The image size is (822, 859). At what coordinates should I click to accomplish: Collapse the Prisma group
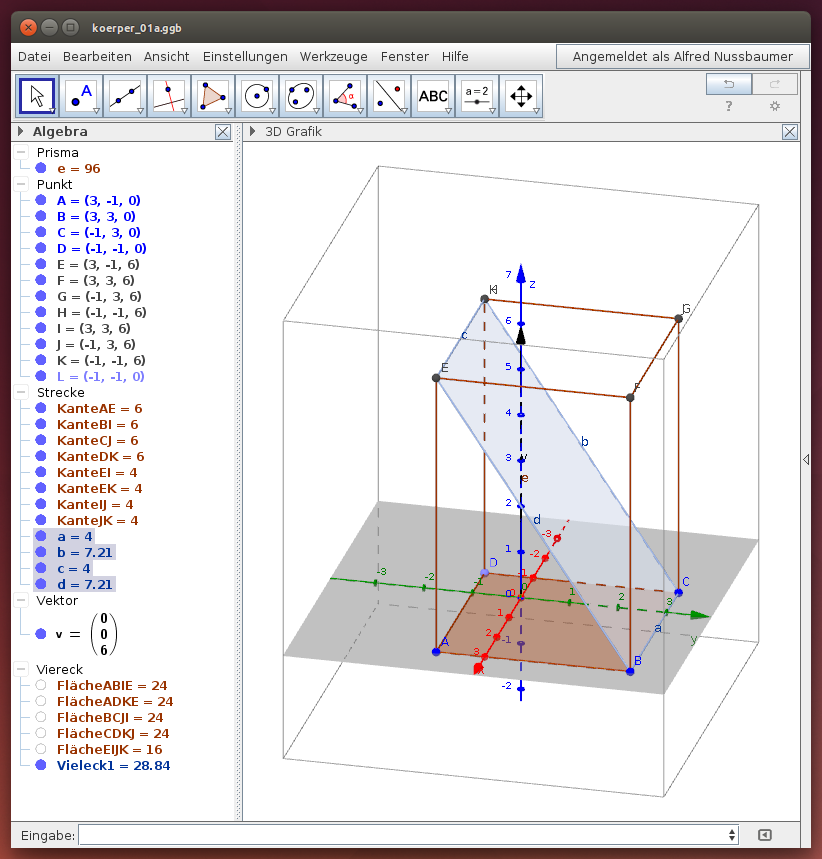point(21,152)
